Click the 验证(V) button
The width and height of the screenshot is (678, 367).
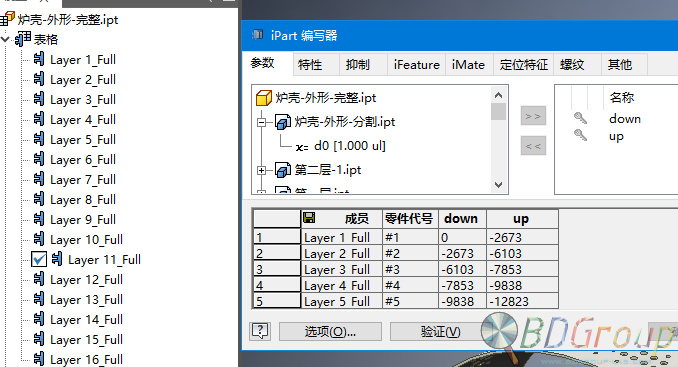(x=440, y=332)
